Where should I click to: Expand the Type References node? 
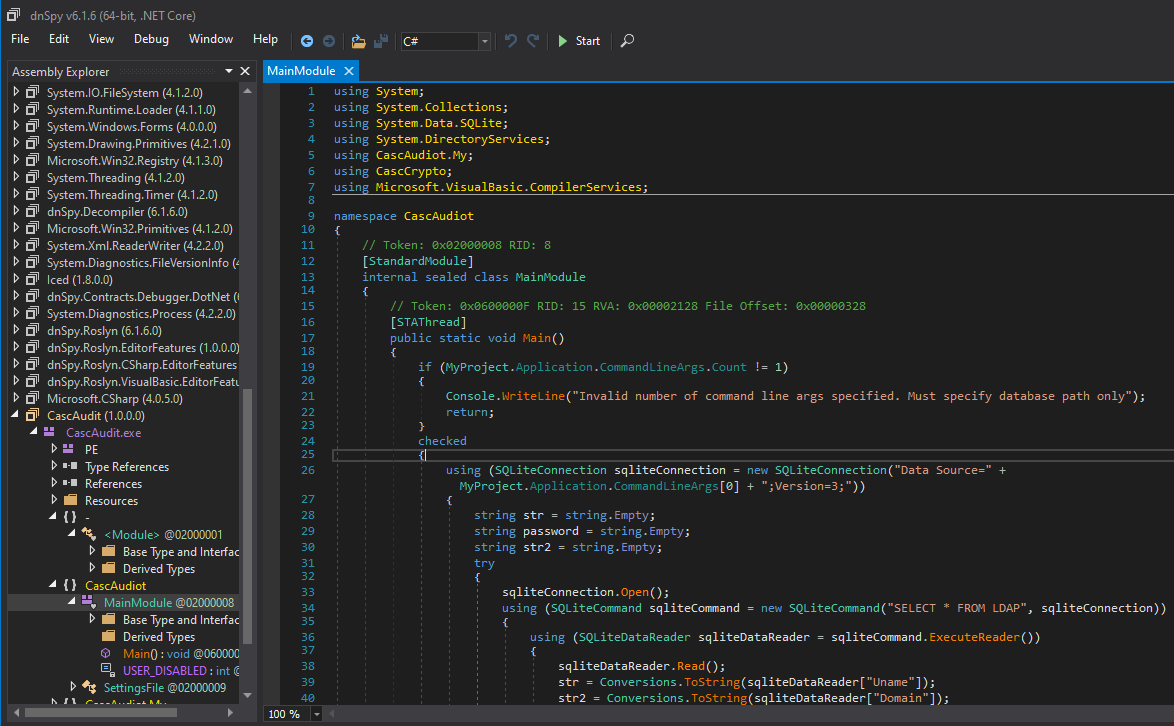click(55, 467)
